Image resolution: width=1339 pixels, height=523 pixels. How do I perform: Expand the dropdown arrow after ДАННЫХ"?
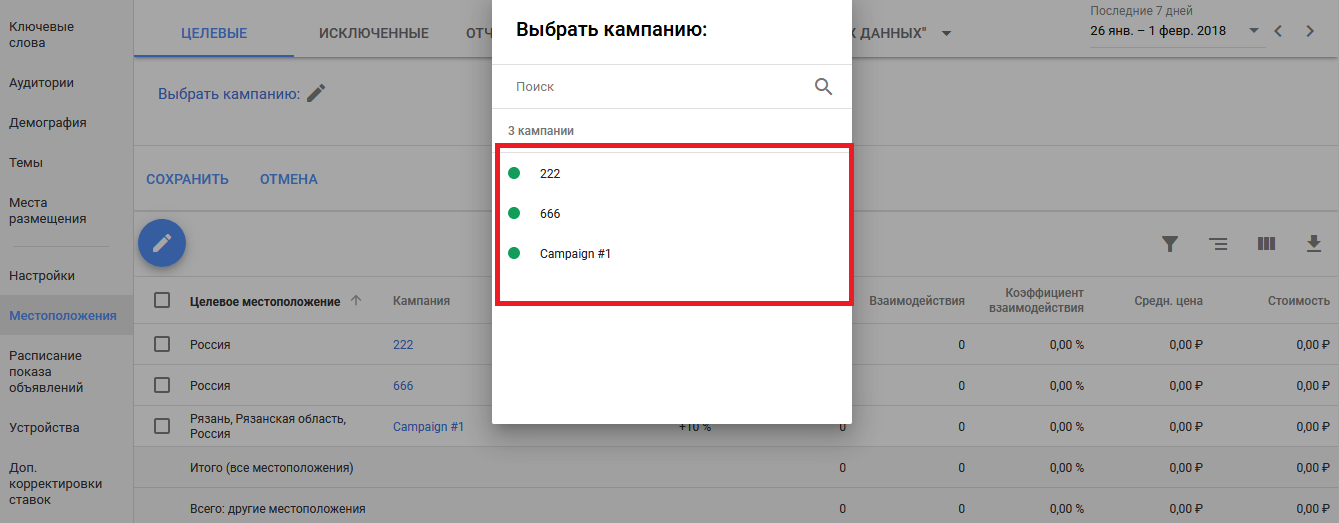click(x=946, y=34)
